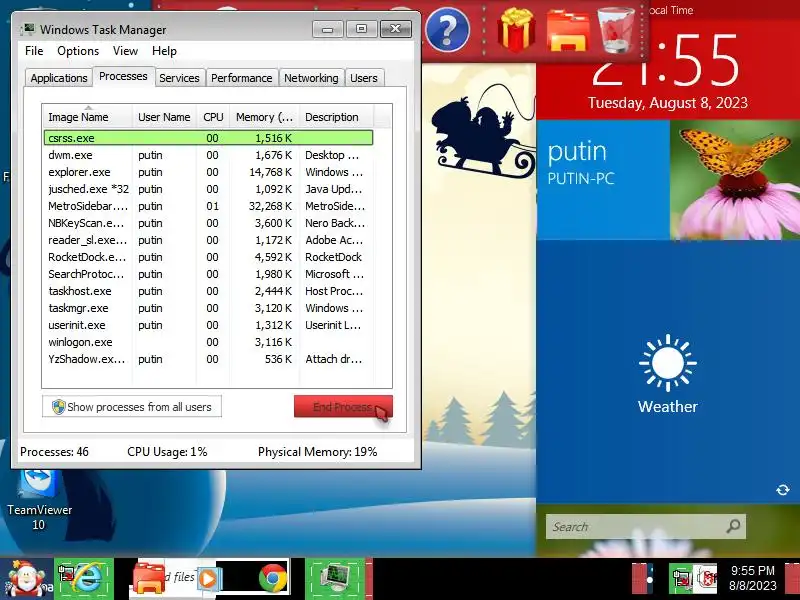Sort by User Name column header
The image size is (800, 600).
[164, 117]
